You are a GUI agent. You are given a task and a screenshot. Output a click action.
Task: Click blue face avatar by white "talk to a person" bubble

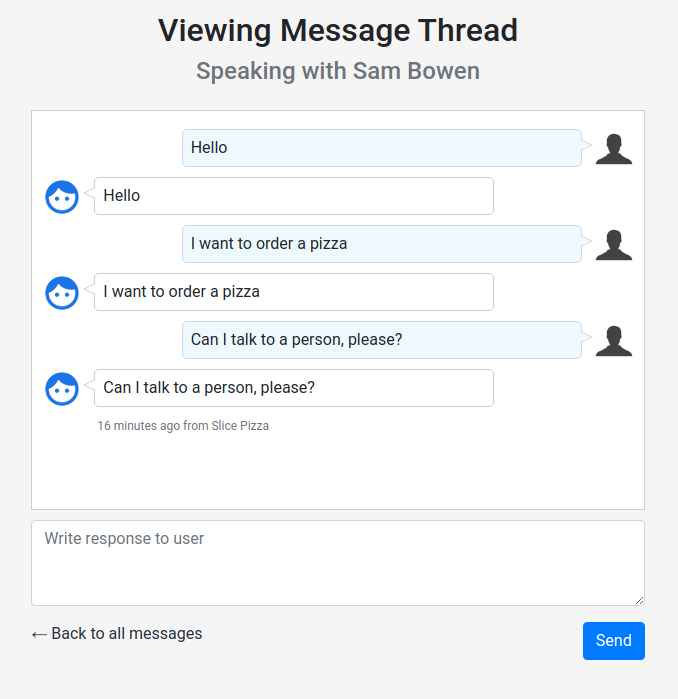(62, 388)
